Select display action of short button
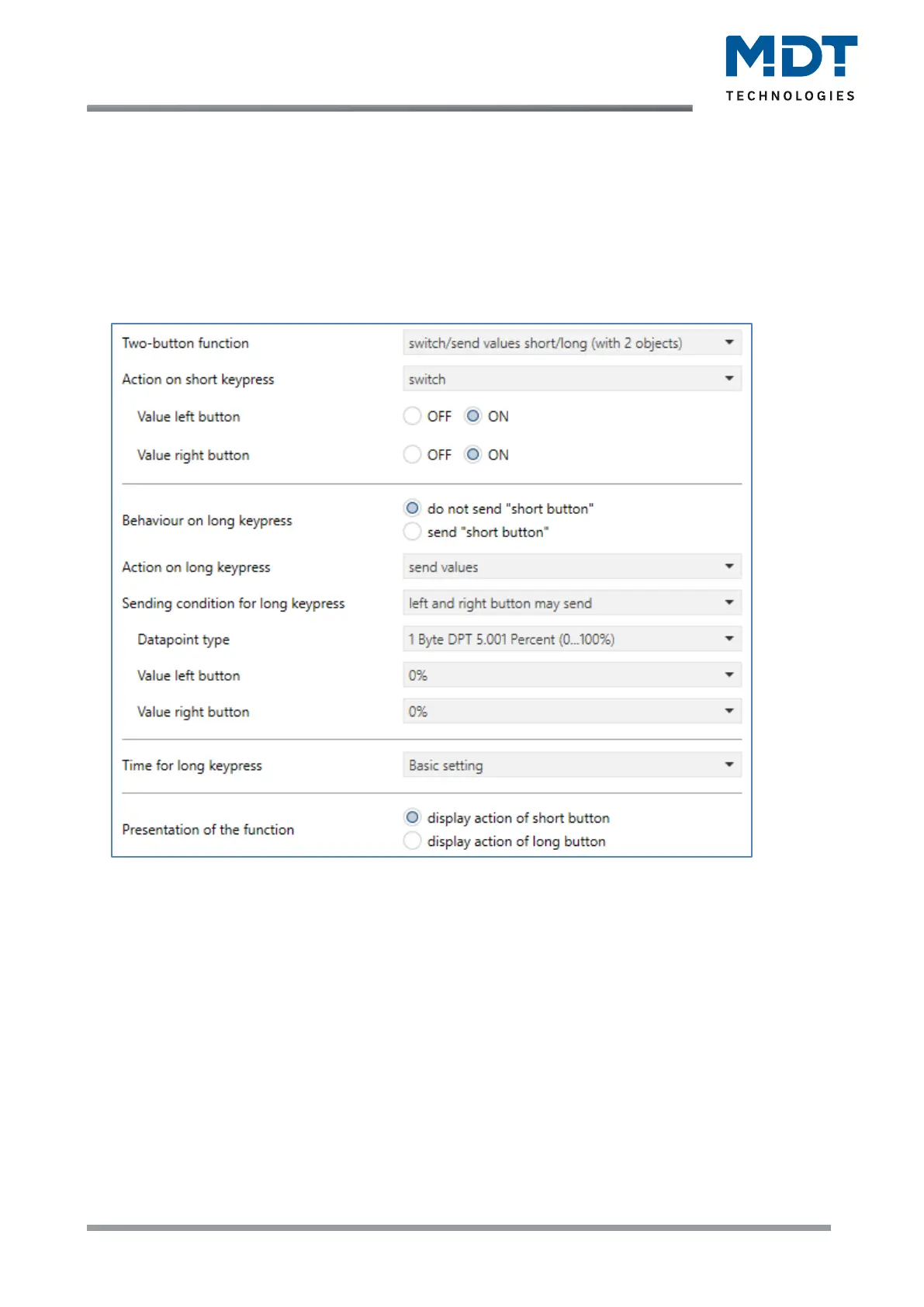This screenshot has width=924, height=1307. [x=413, y=818]
